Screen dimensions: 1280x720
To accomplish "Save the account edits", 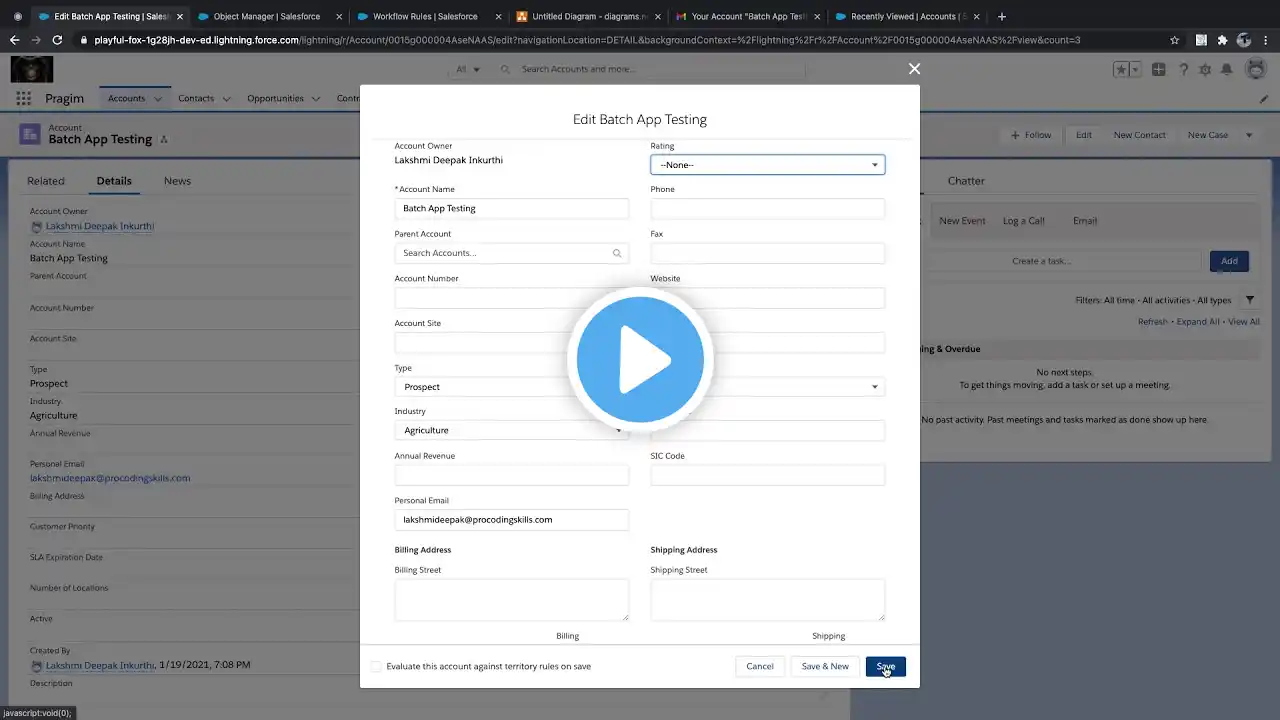I will point(886,666).
